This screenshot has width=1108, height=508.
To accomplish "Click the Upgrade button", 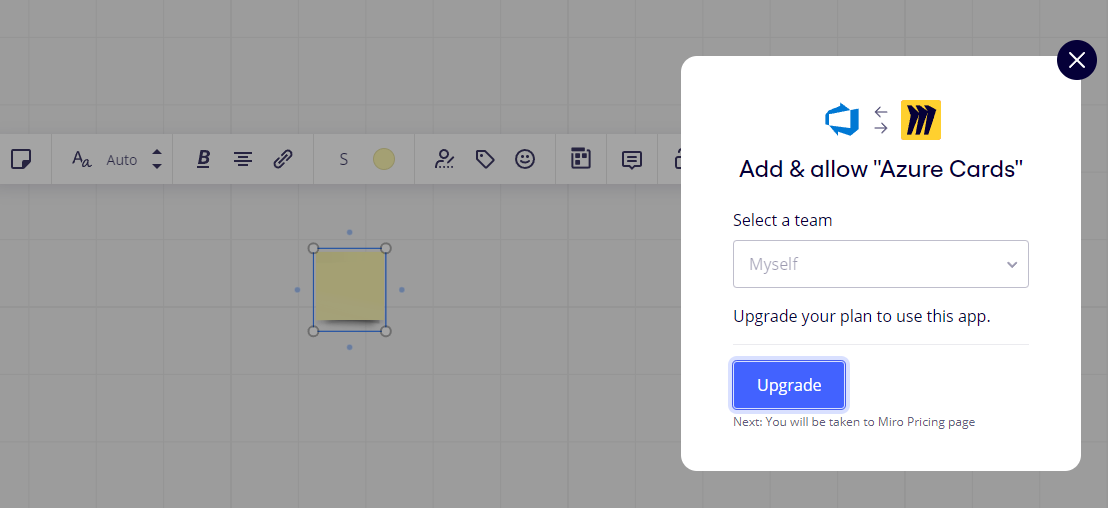I will (789, 385).
